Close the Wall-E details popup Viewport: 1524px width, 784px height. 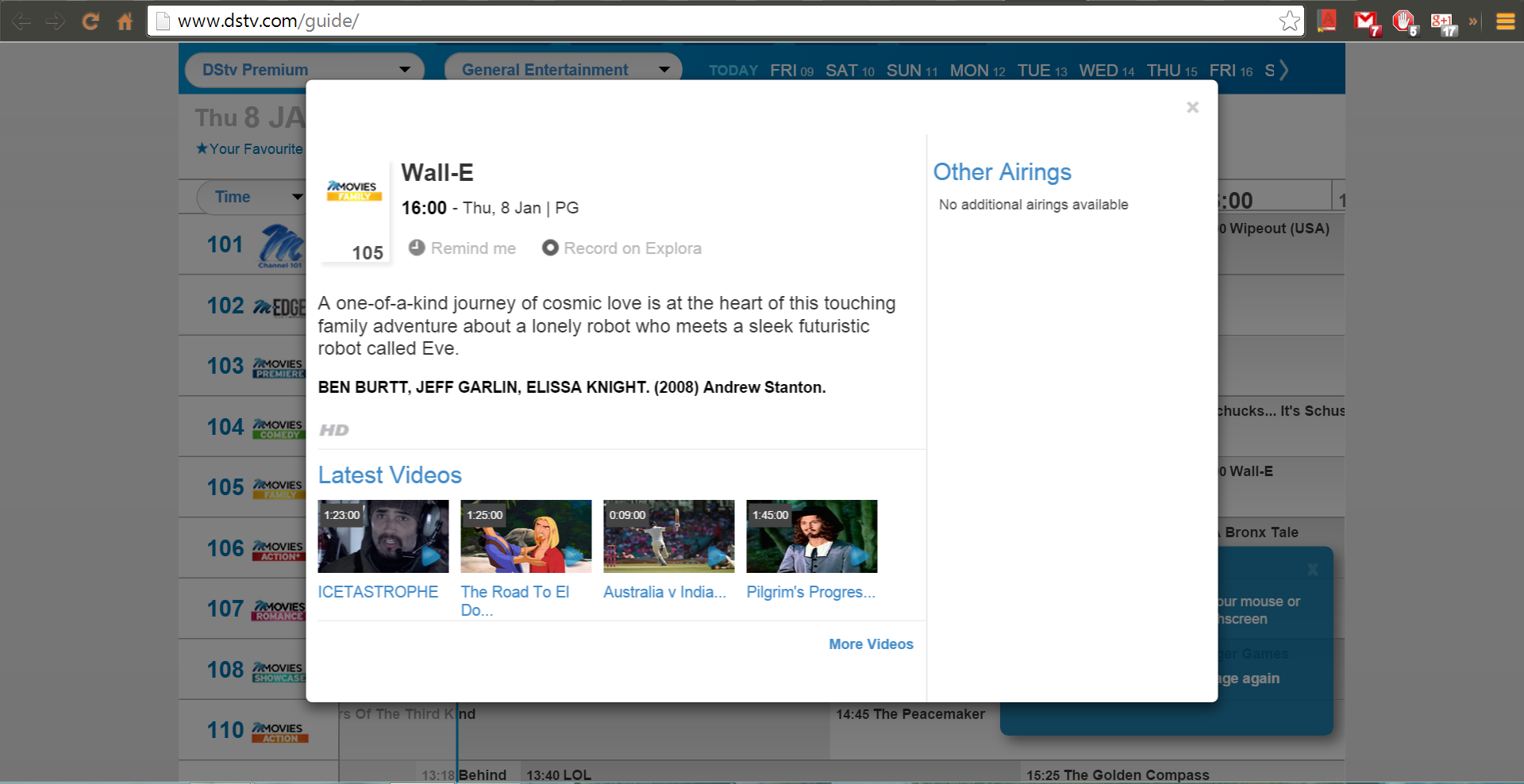1192,107
